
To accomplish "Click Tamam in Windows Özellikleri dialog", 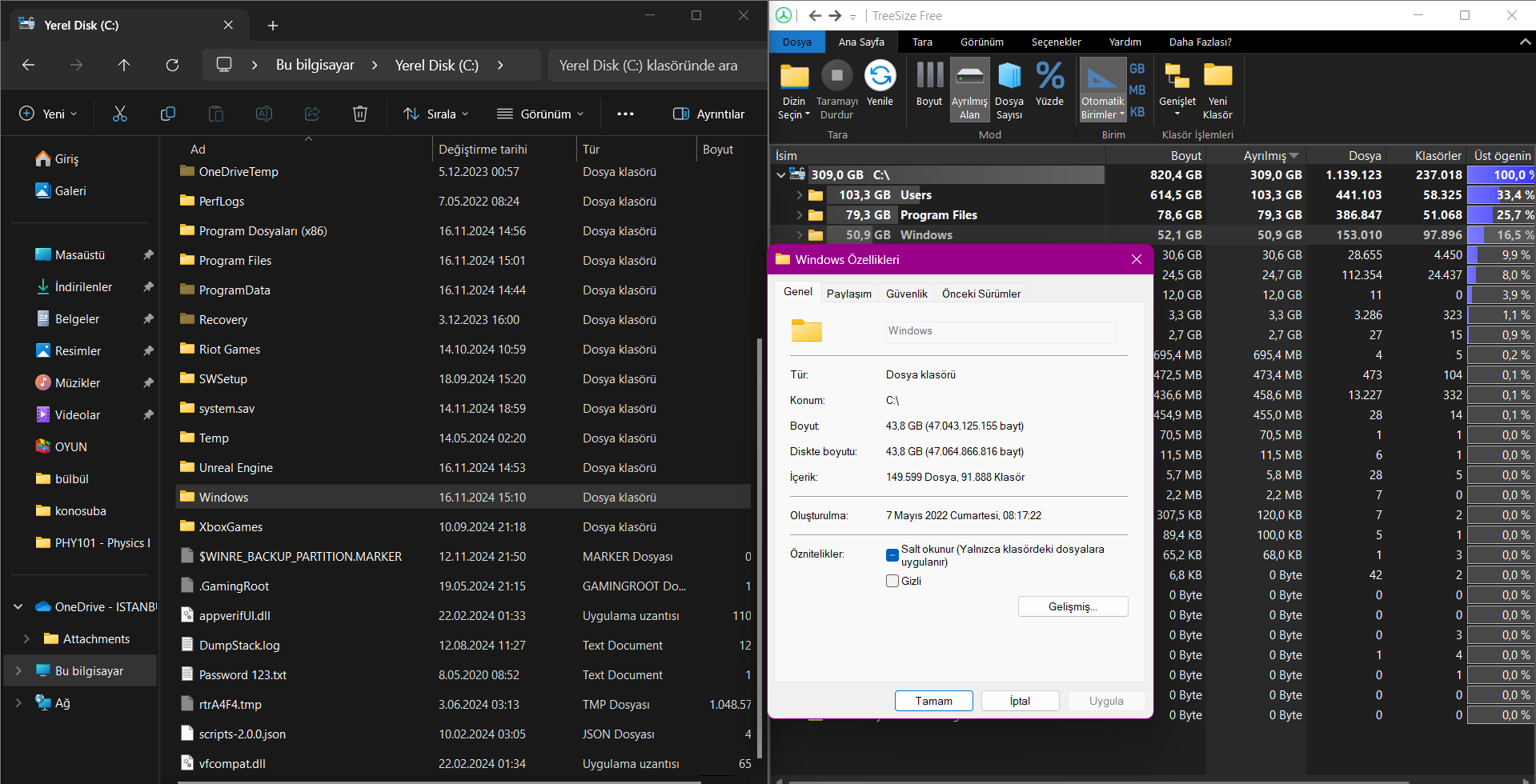I will point(934,701).
